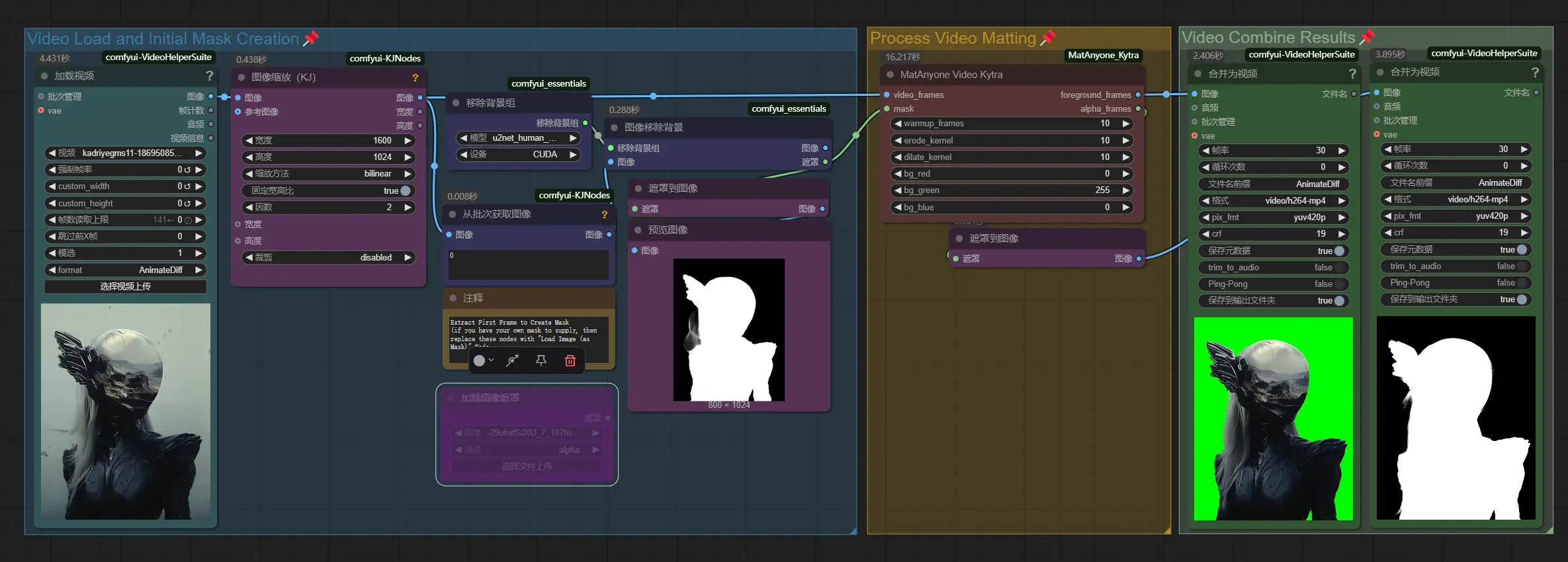Change the 设备 CUDA selection

(519, 154)
